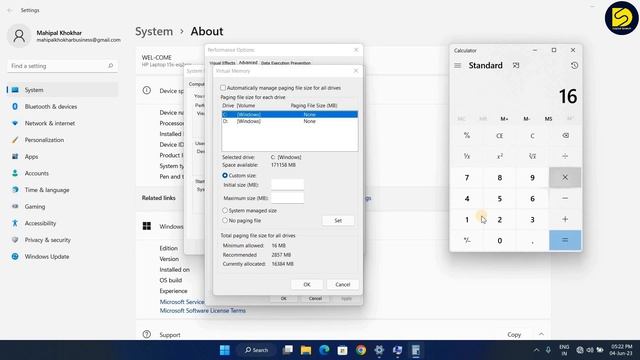Open Google Chrome from the taskbar
The width and height of the screenshot is (640, 360).
tap(361, 350)
